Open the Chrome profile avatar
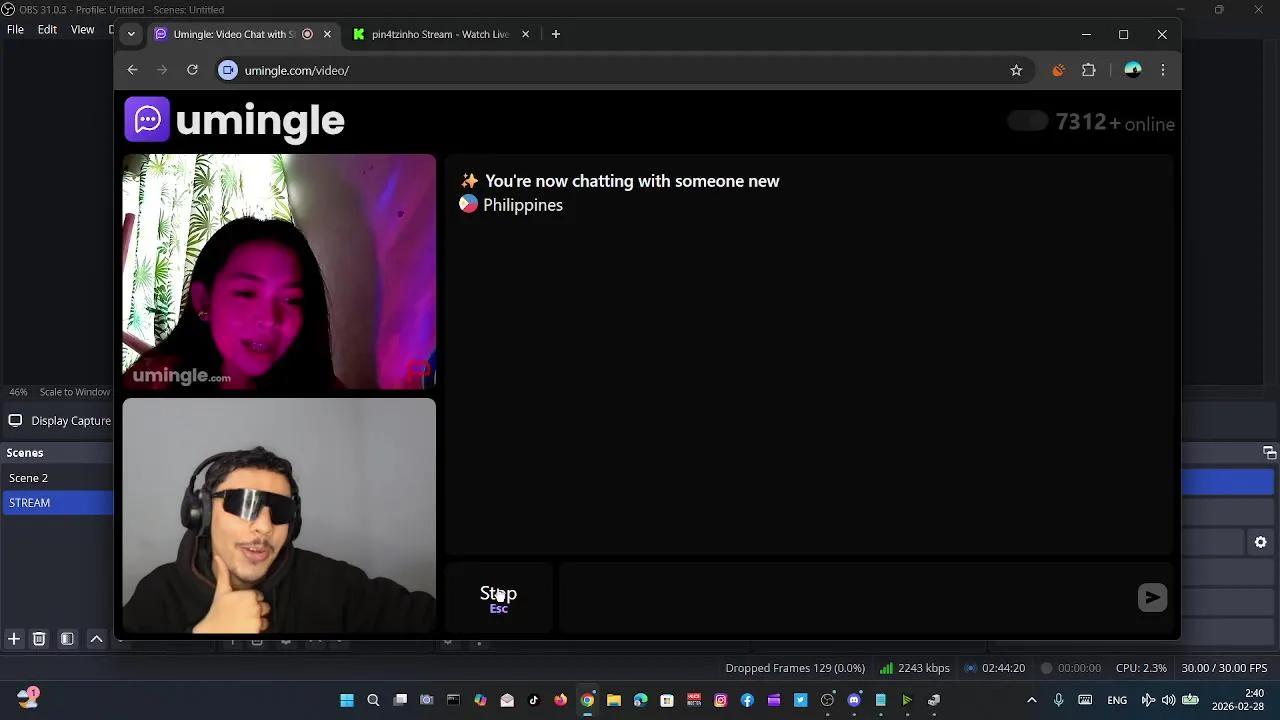 point(1132,70)
